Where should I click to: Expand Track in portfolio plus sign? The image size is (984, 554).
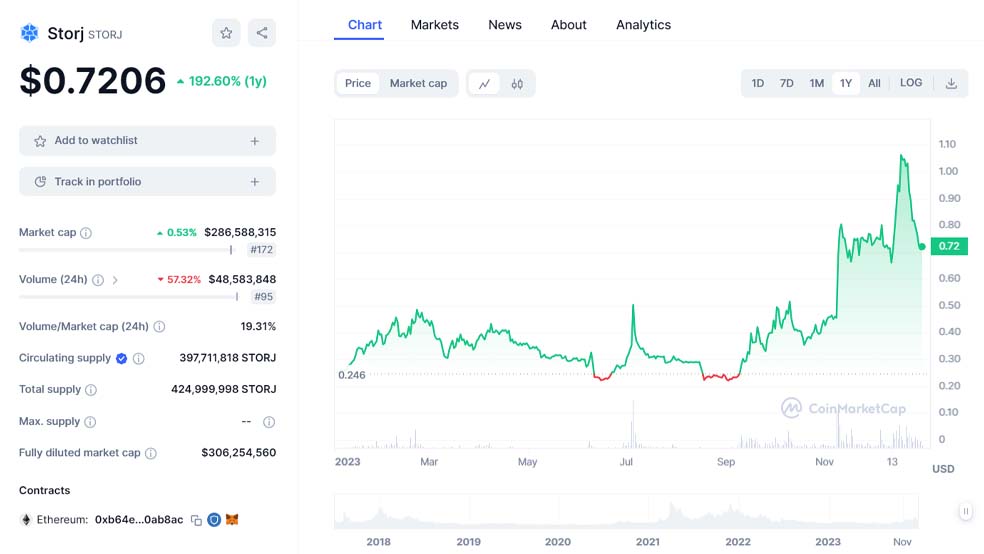(x=255, y=182)
